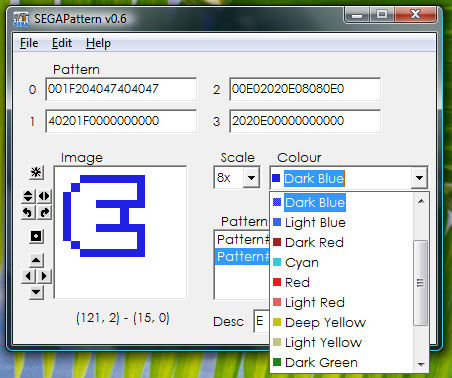Open the Edit menu

(62, 43)
